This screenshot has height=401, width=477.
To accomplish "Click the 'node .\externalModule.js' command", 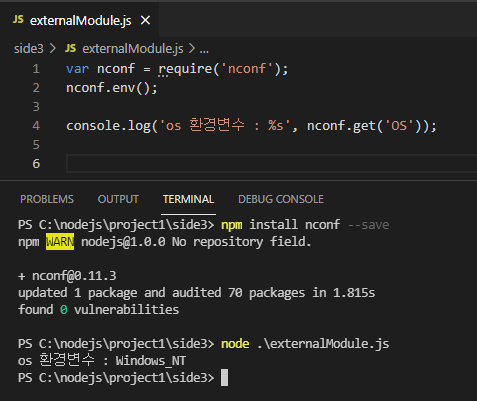I will pos(305,344).
